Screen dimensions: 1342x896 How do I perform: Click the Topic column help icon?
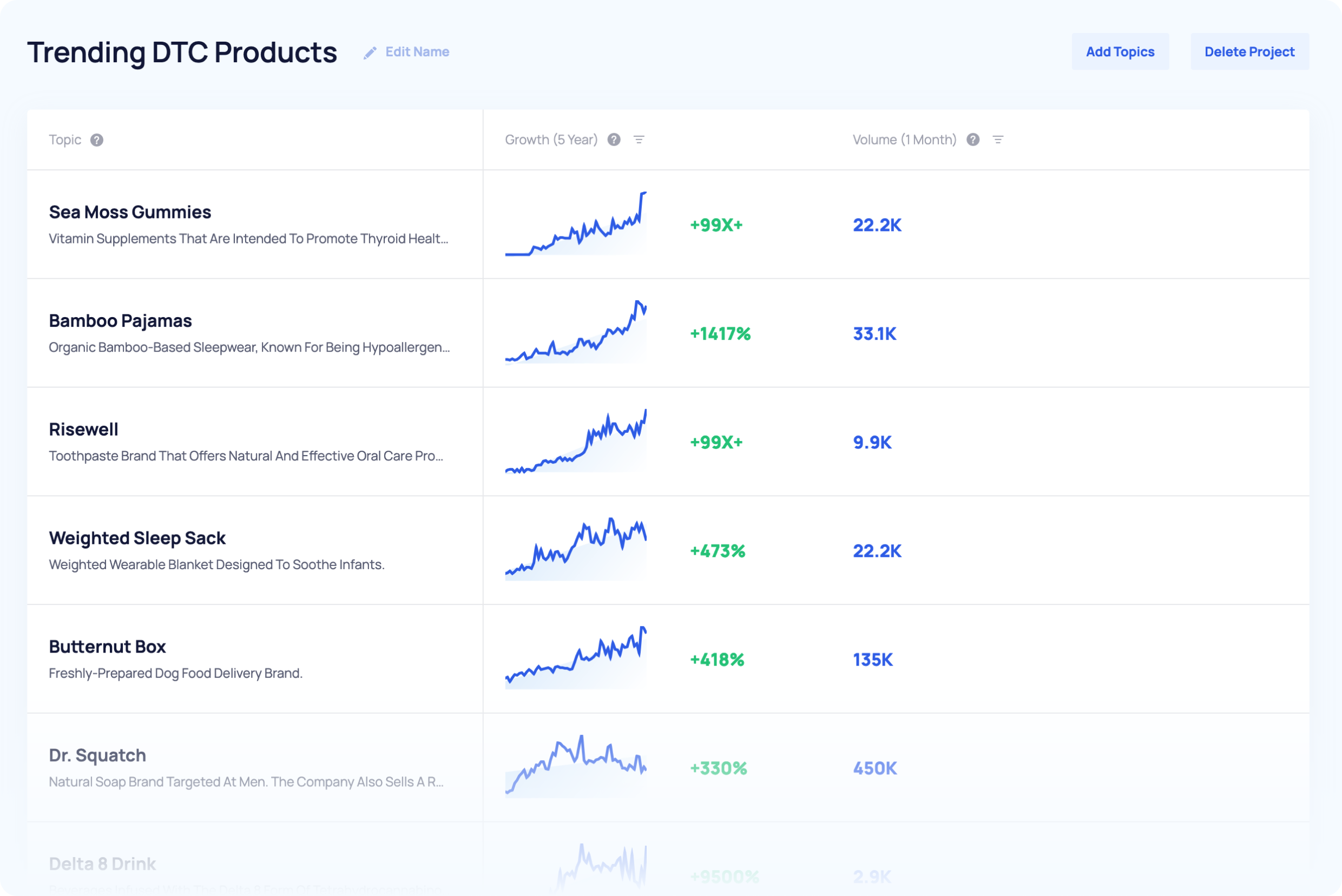pyautogui.click(x=97, y=140)
